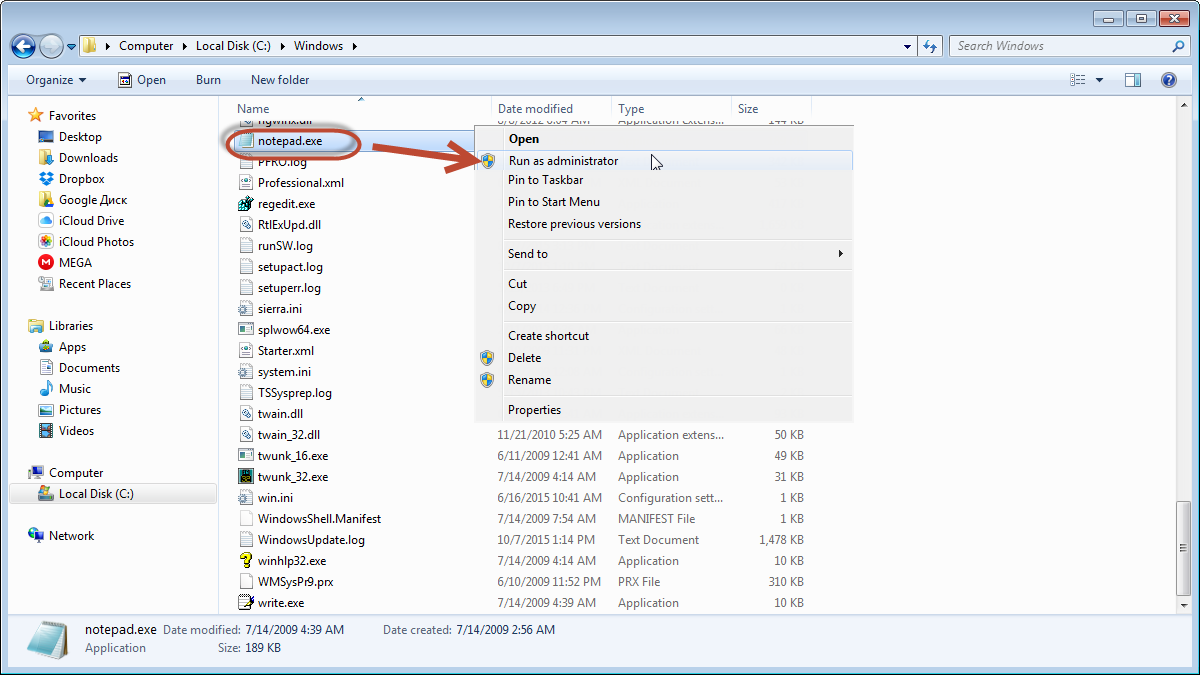Expand the Send to submenu
The height and width of the screenshot is (675, 1200).
pos(664,254)
